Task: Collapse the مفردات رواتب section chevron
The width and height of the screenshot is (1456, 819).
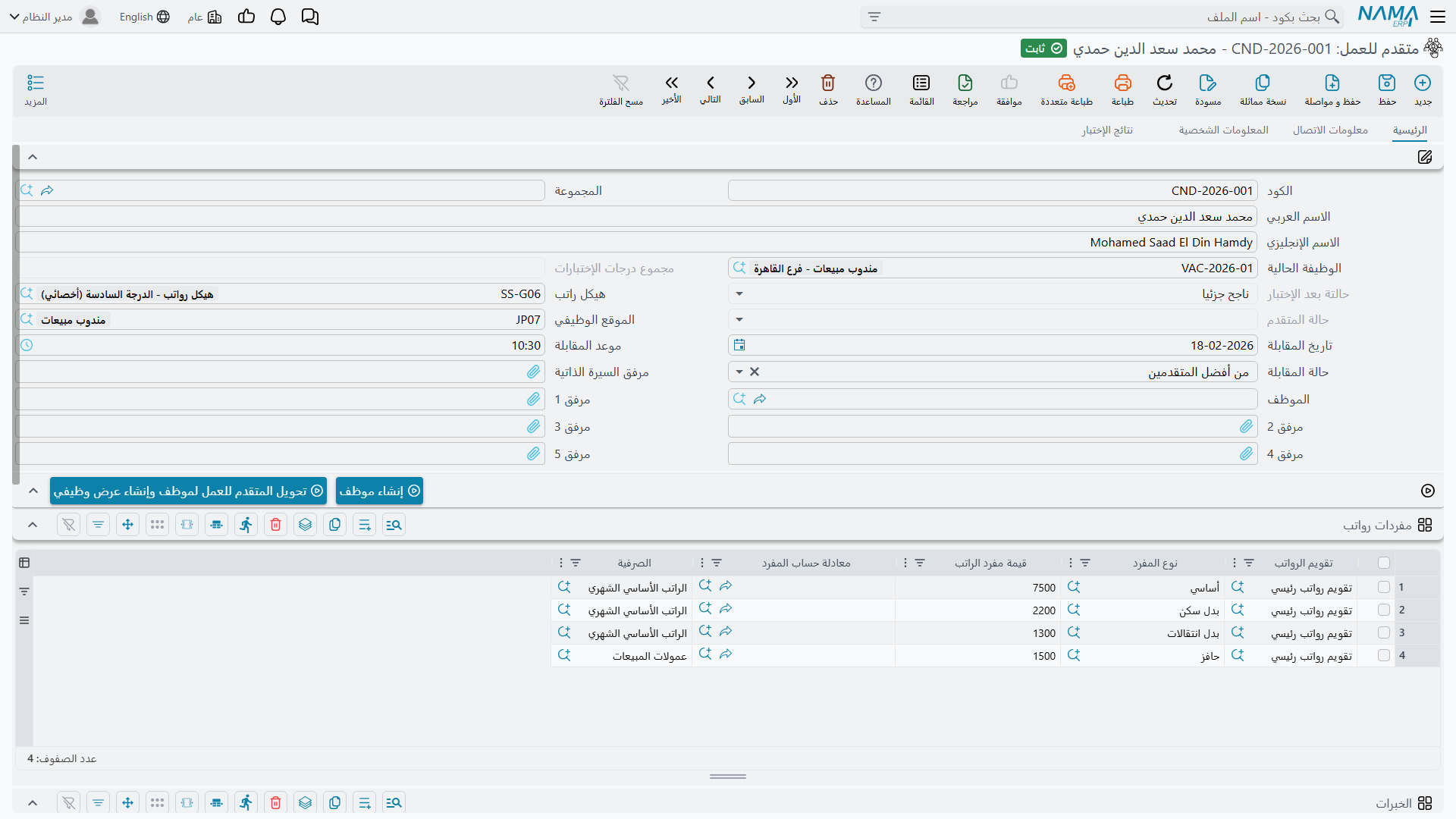Action: click(x=33, y=525)
